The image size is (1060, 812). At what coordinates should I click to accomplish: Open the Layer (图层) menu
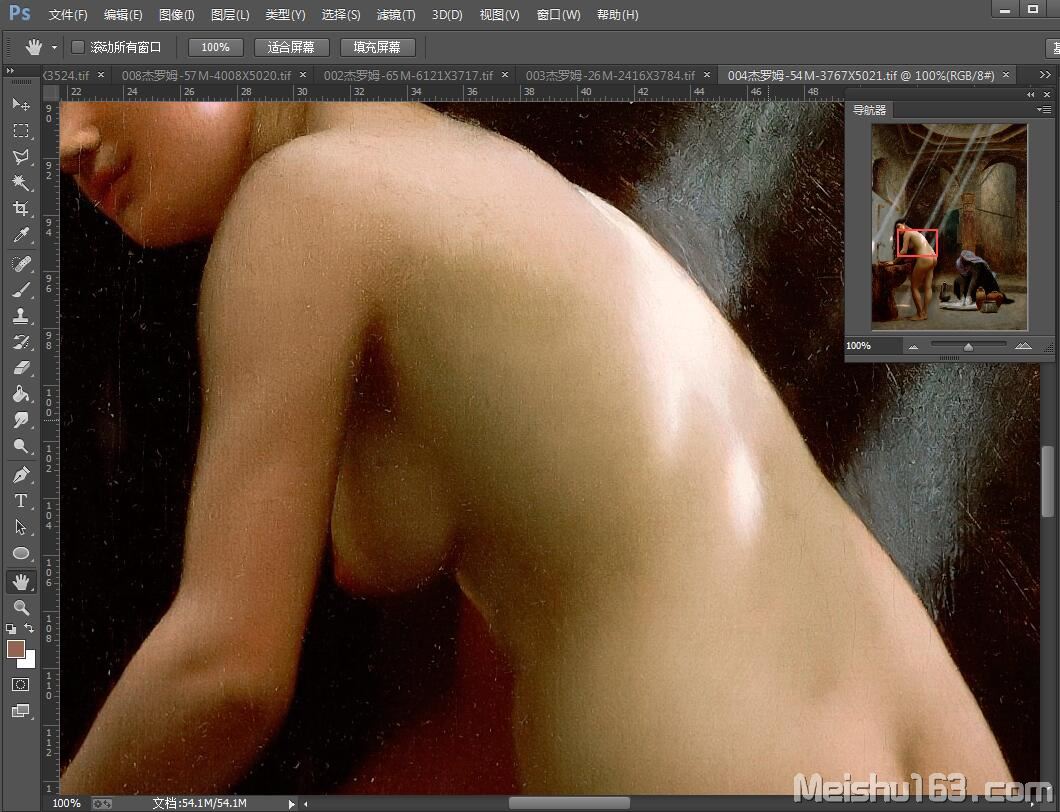pos(230,14)
